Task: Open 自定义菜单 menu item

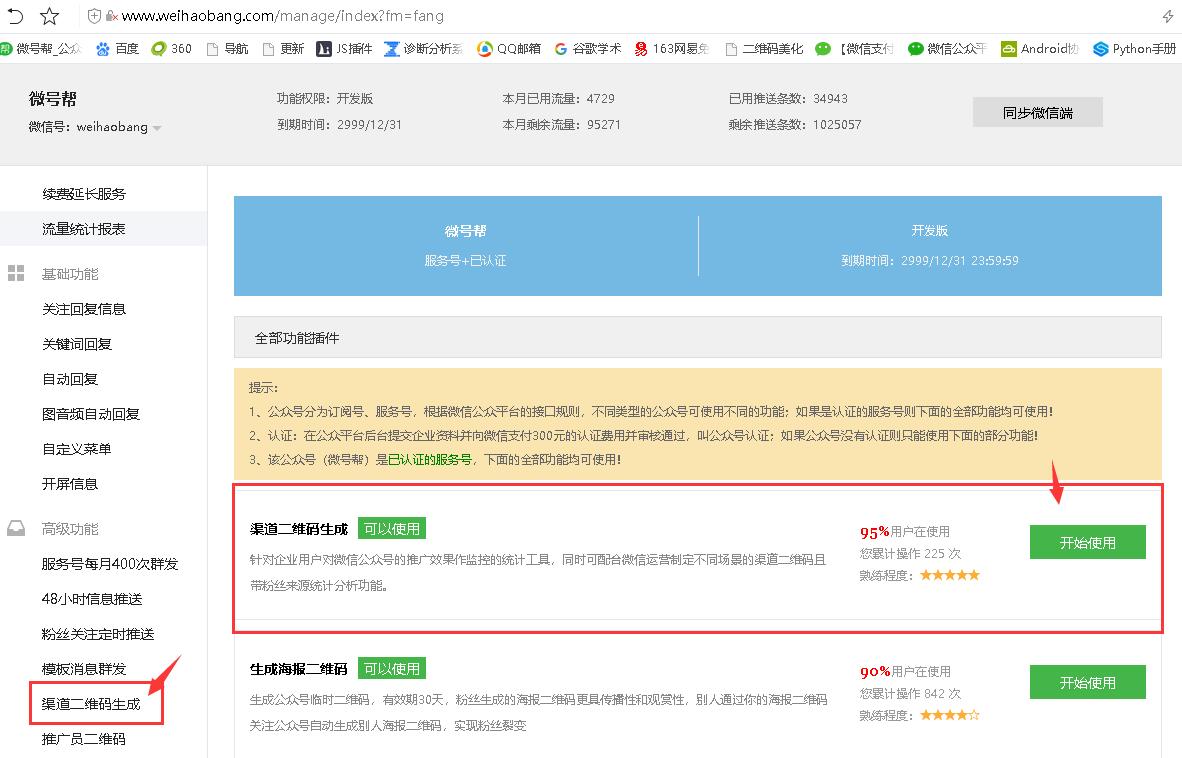Action: (x=77, y=448)
